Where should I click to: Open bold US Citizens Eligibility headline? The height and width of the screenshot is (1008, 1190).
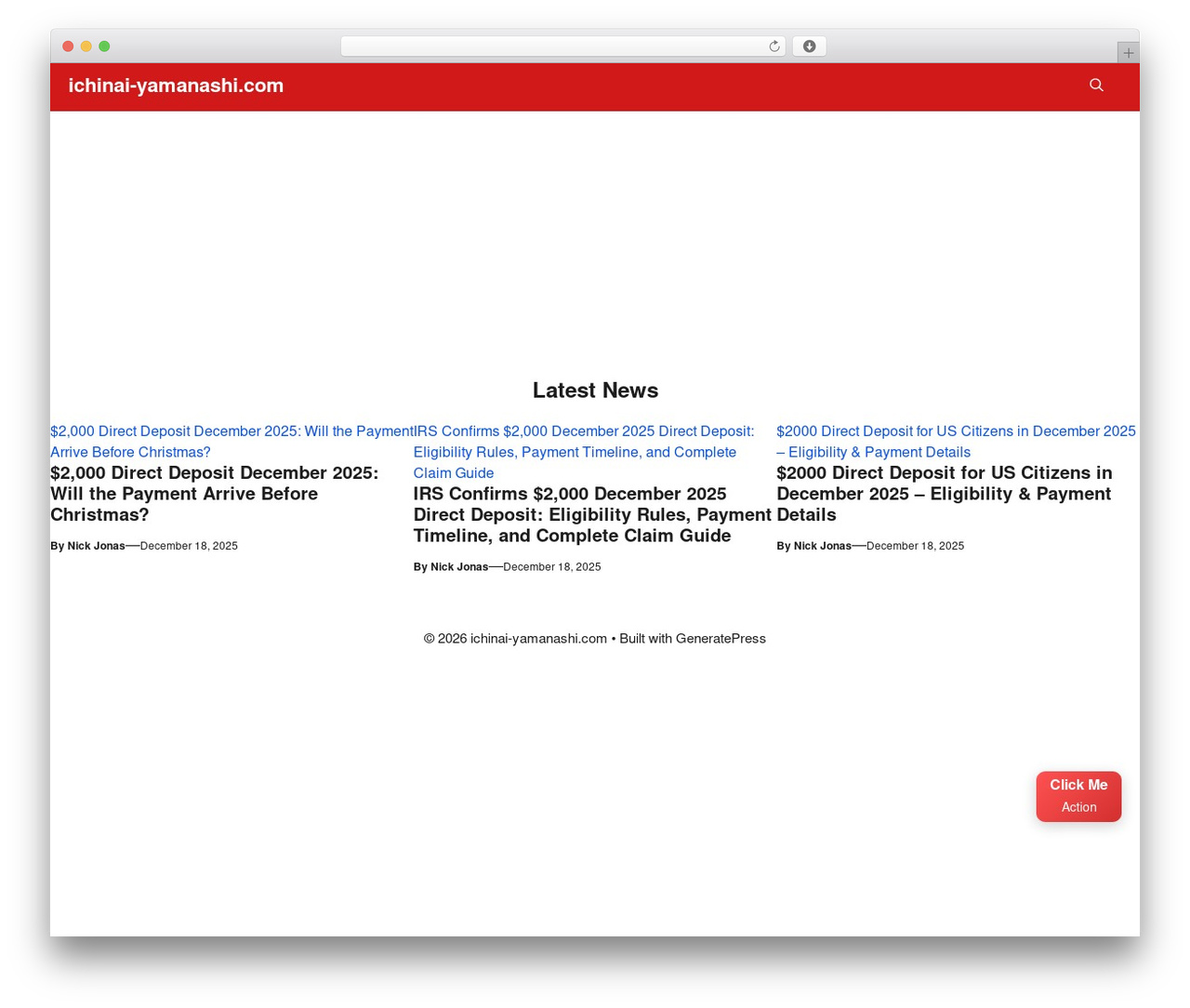tap(944, 494)
